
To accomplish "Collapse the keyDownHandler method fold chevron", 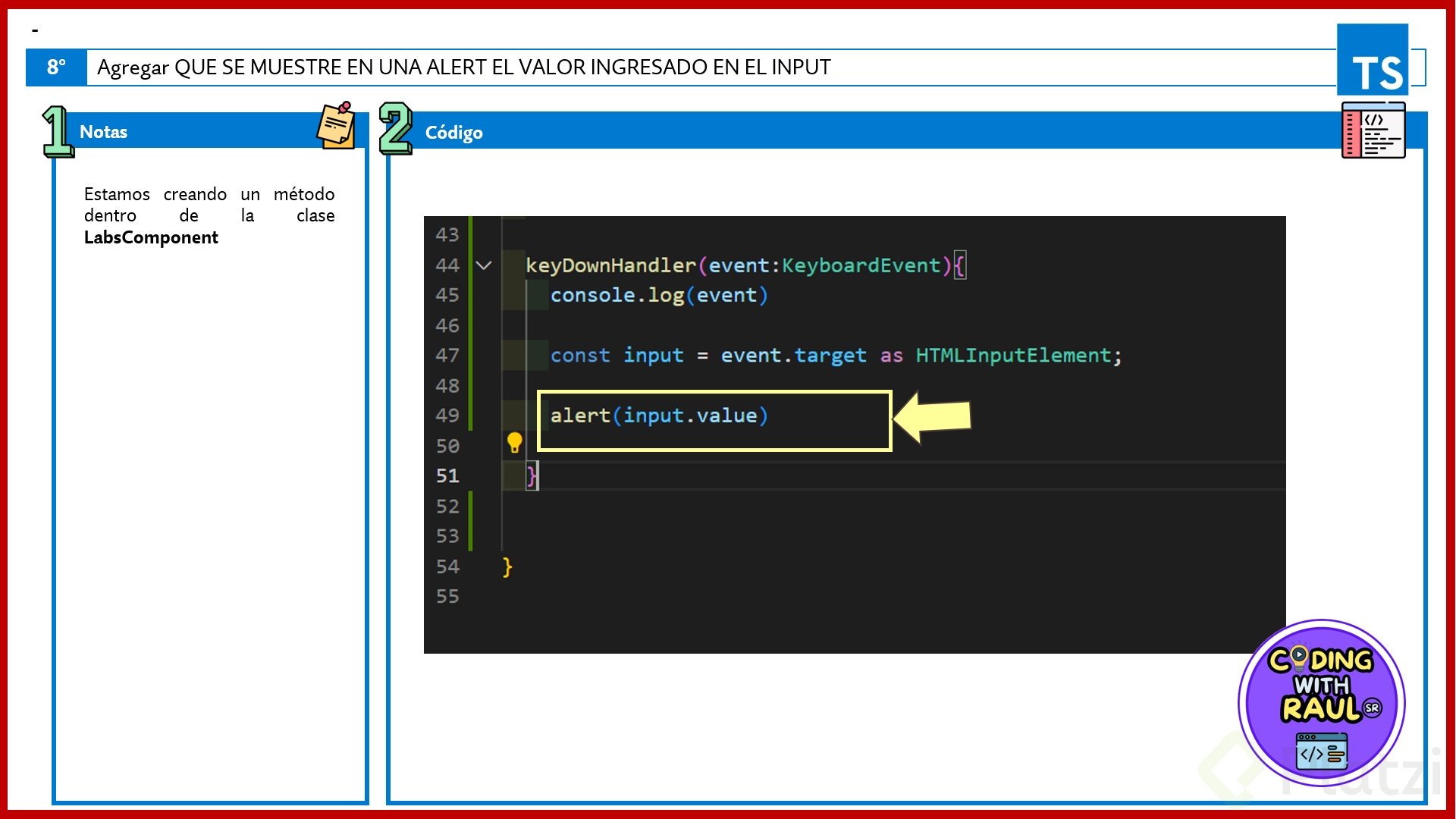I will (x=484, y=265).
